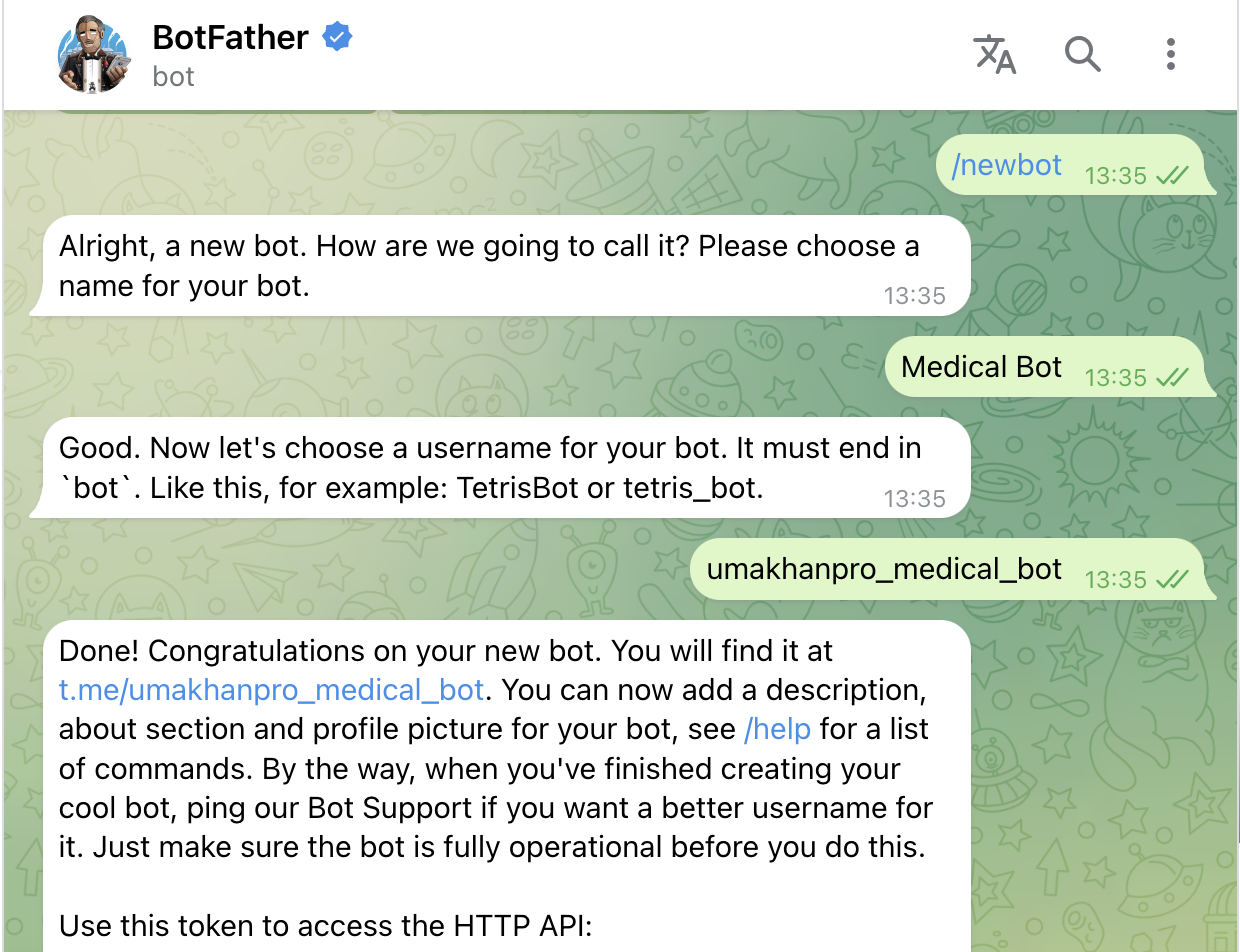Click the 'umakhanpro_medical_bot' sent message bubble

(884, 569)
